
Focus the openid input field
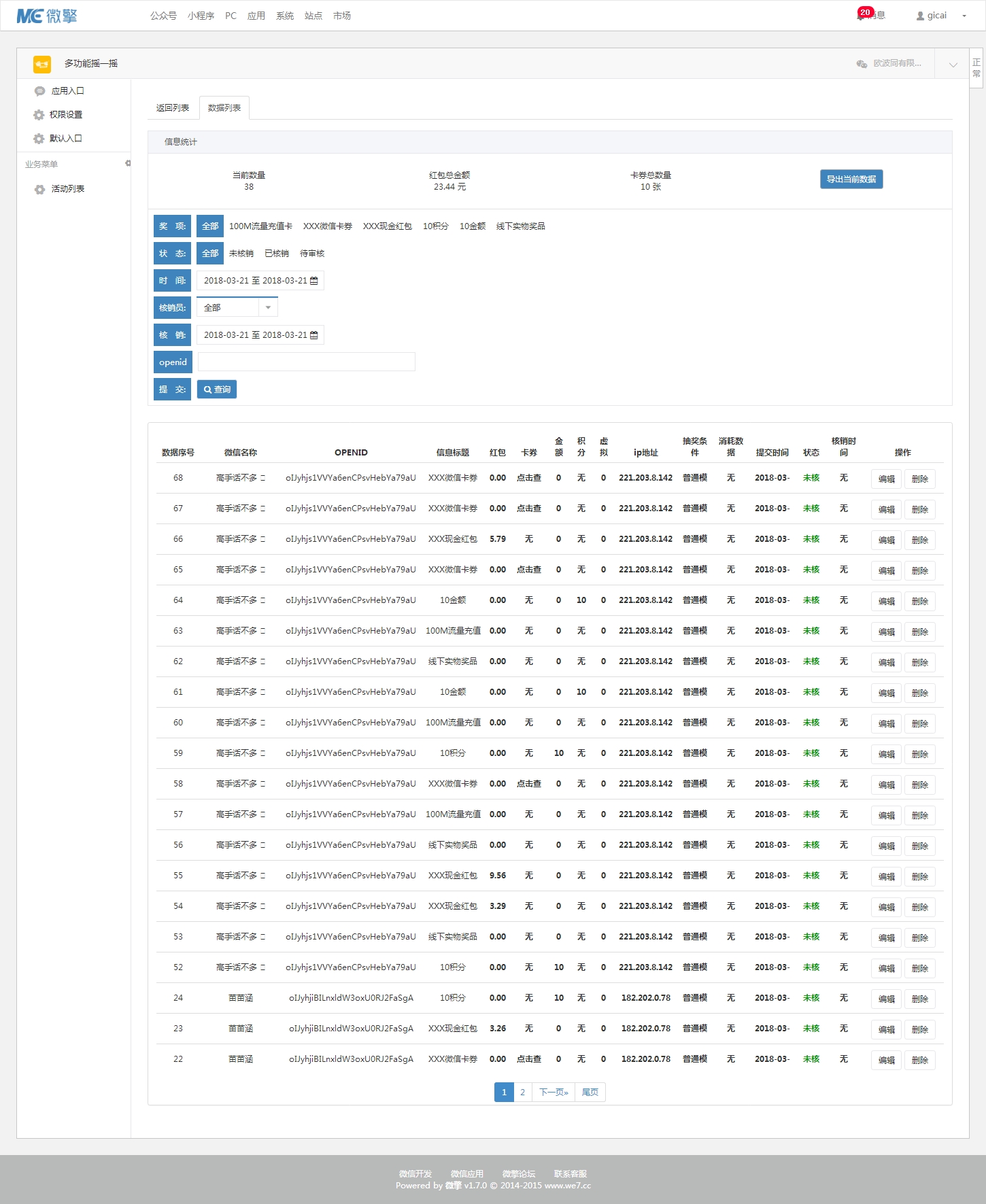306,362
